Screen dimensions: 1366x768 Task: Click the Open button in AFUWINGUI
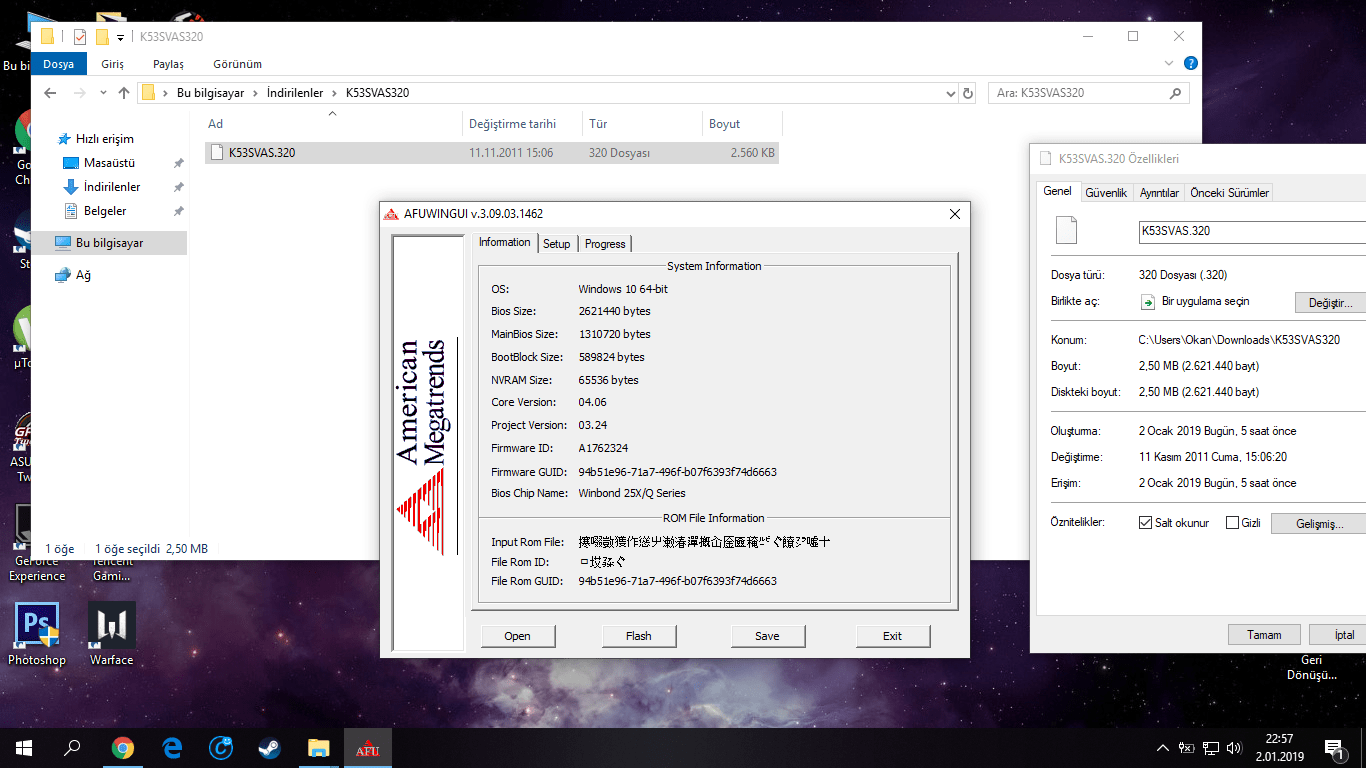(x=518, y=636)
